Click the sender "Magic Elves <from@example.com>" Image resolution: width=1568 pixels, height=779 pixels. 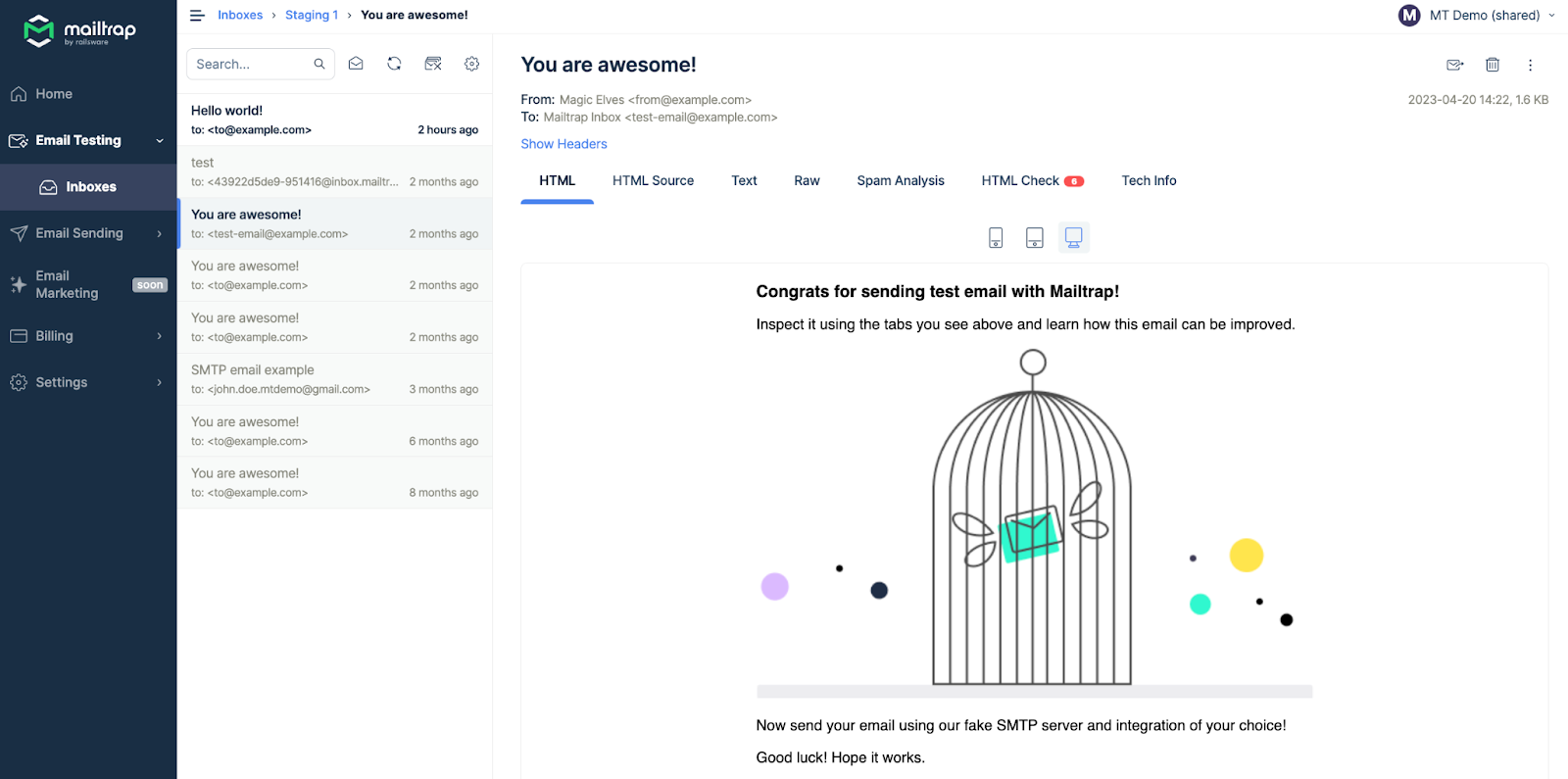pos(656,100)
